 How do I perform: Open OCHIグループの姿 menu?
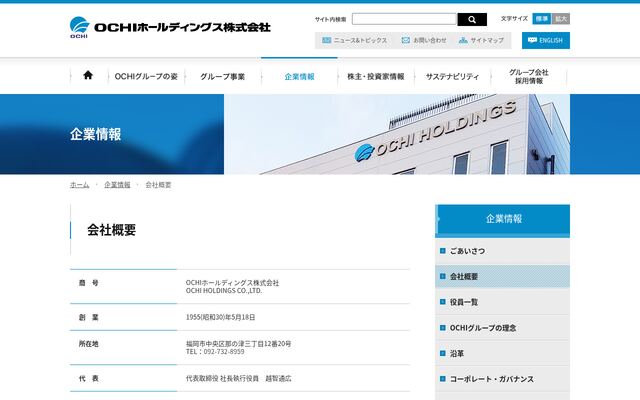(146, 76)
